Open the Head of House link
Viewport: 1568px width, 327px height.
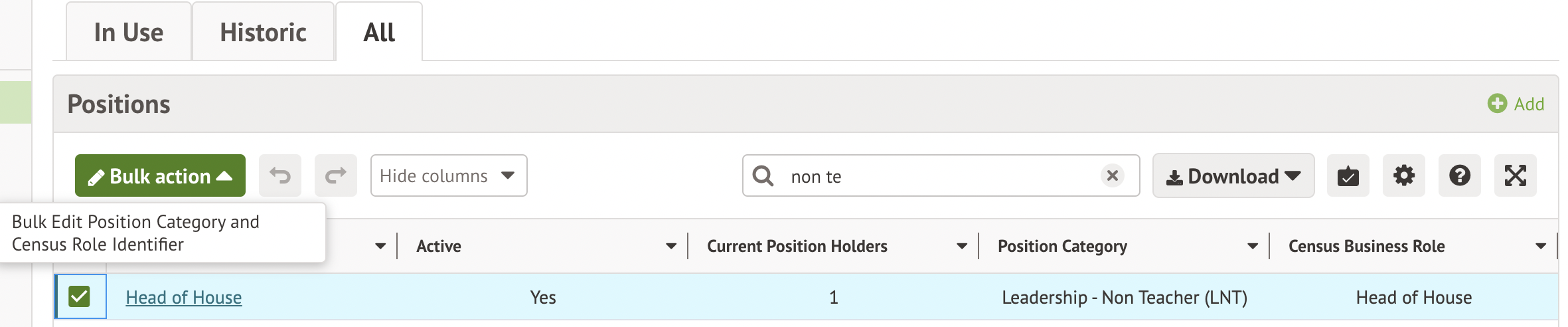[x=184, y=297]
